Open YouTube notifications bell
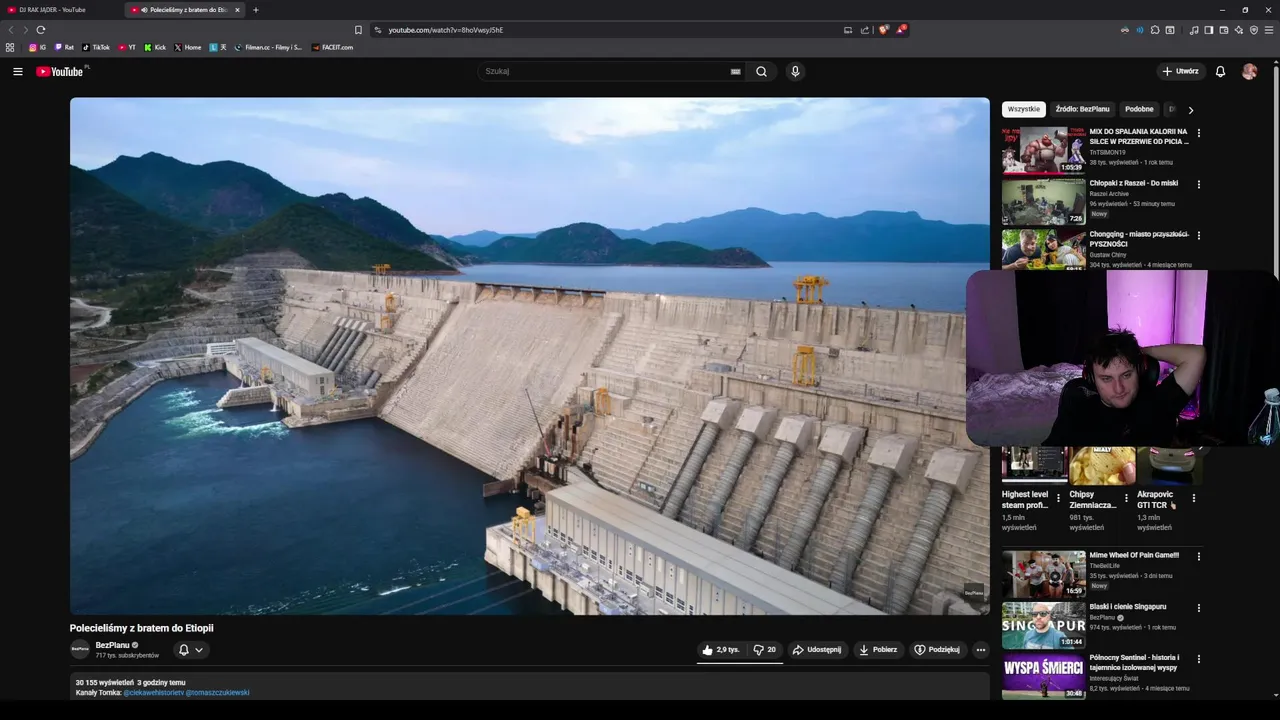Screen dimensions: 1280x720 coord(1220,71)
